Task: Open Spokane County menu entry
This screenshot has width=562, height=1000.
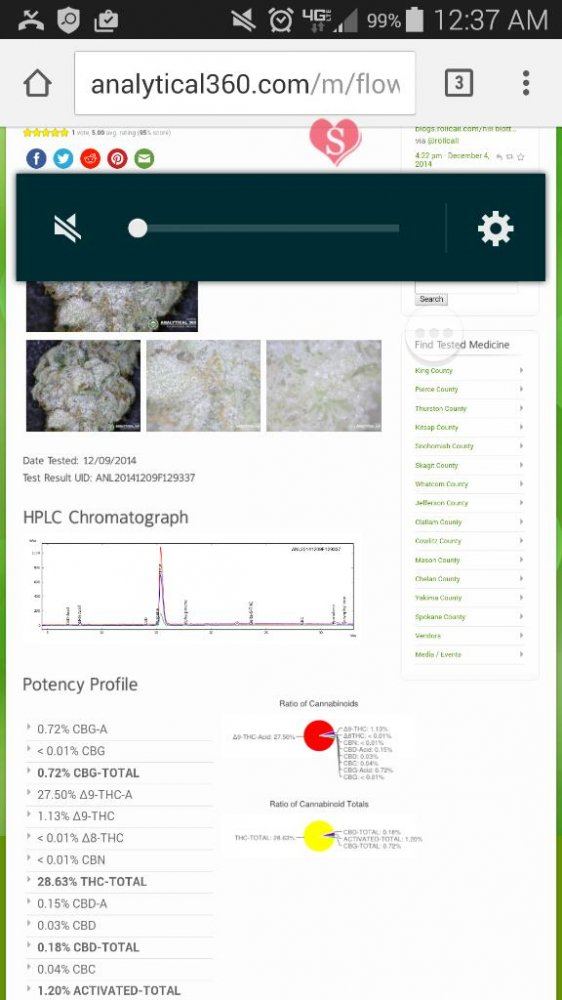Action: point(470,617)
